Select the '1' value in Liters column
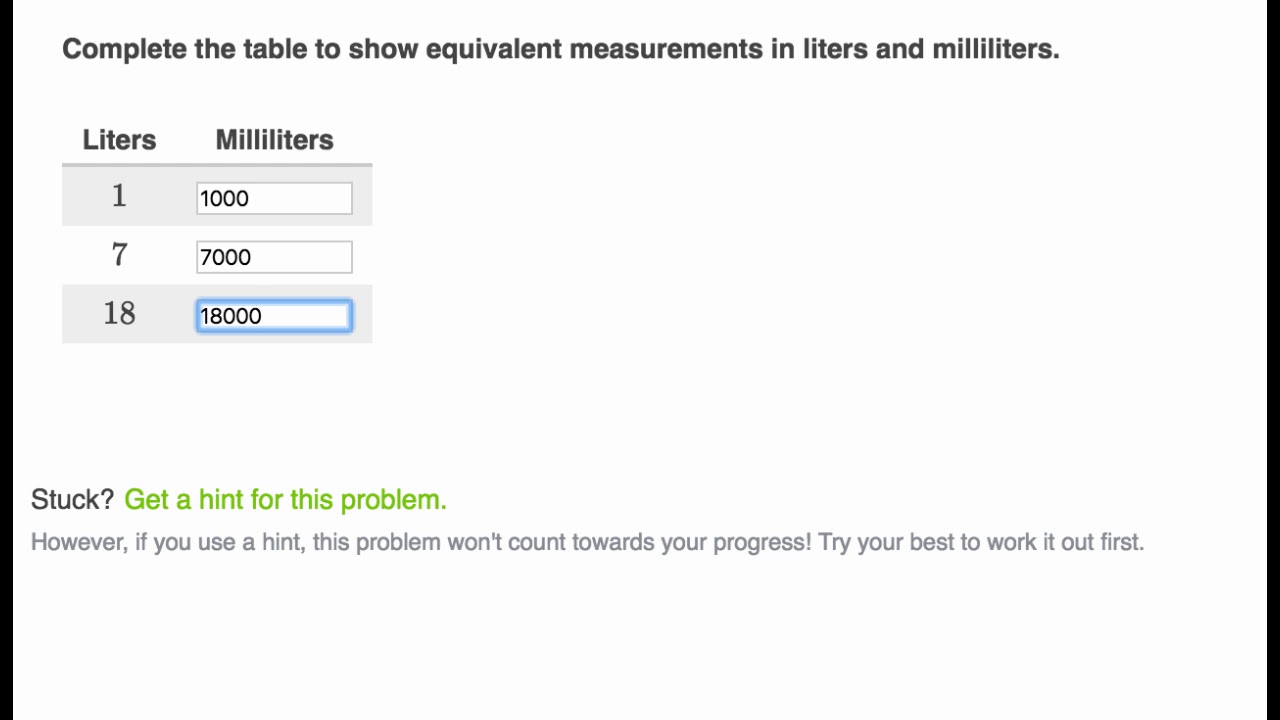This screenshot has height=720, width=1280. [x=119, y=196]
